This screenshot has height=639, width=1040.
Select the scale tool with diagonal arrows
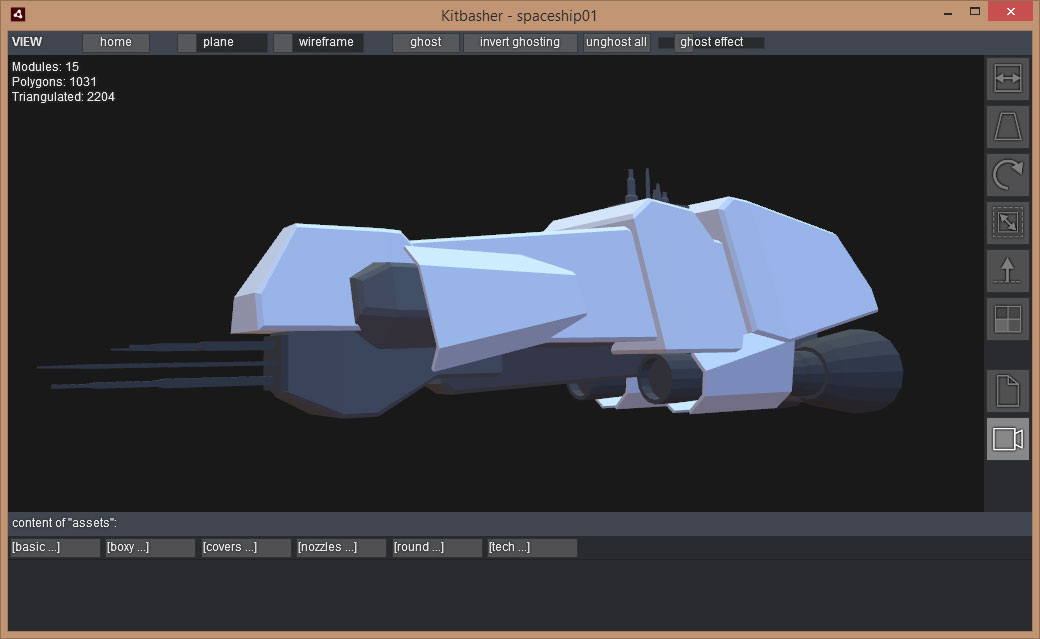coord(1007,224)
